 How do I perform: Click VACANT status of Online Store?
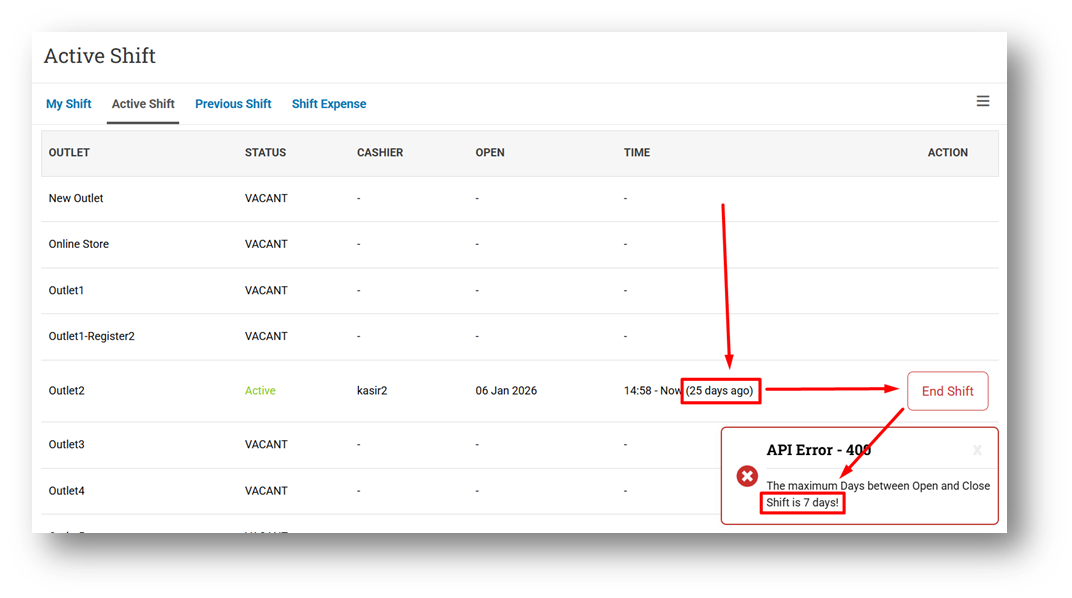[x=266, y=244]
